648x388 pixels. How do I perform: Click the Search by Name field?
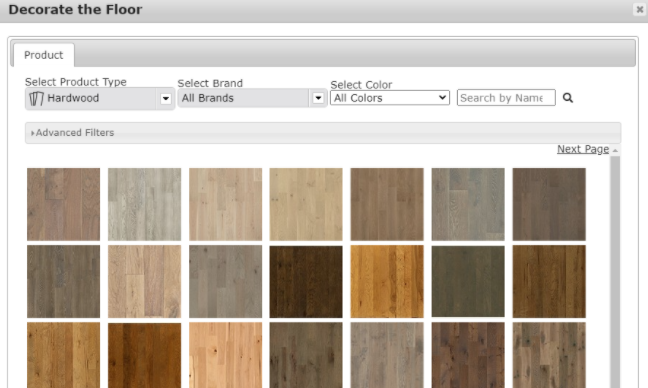click(506, 98)
